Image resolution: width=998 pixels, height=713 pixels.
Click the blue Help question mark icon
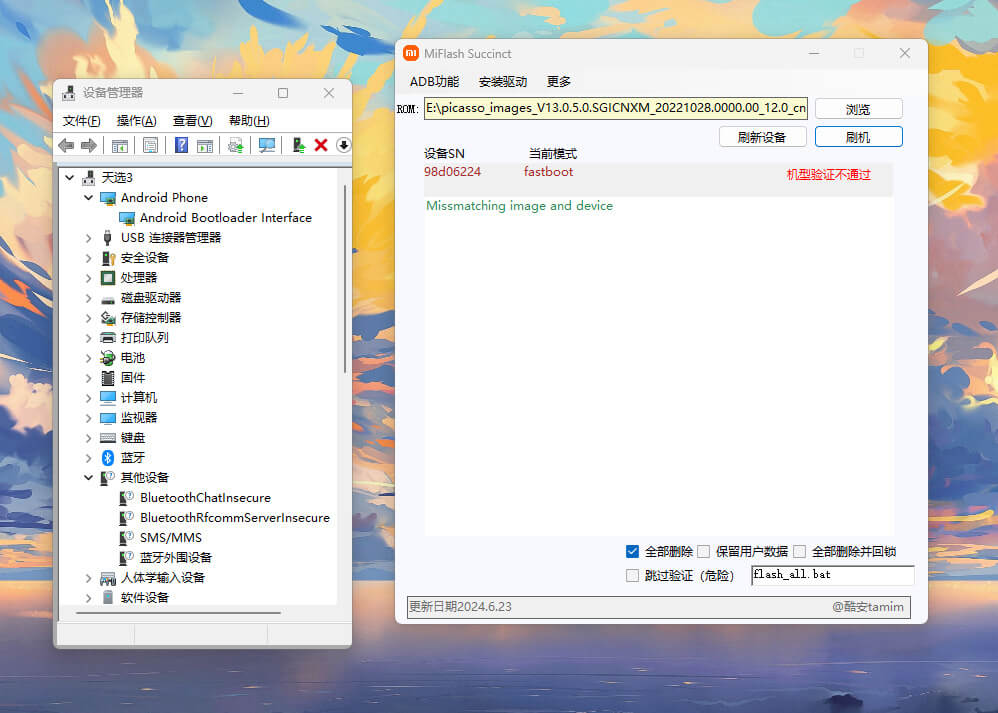181,145
